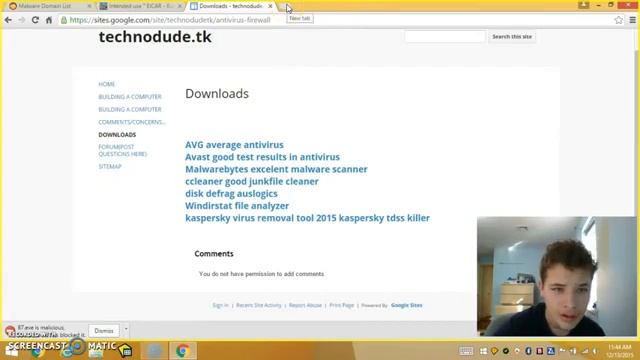Open the AVG average antivirus link
The image size is (640, 360).
pos(234,145)
